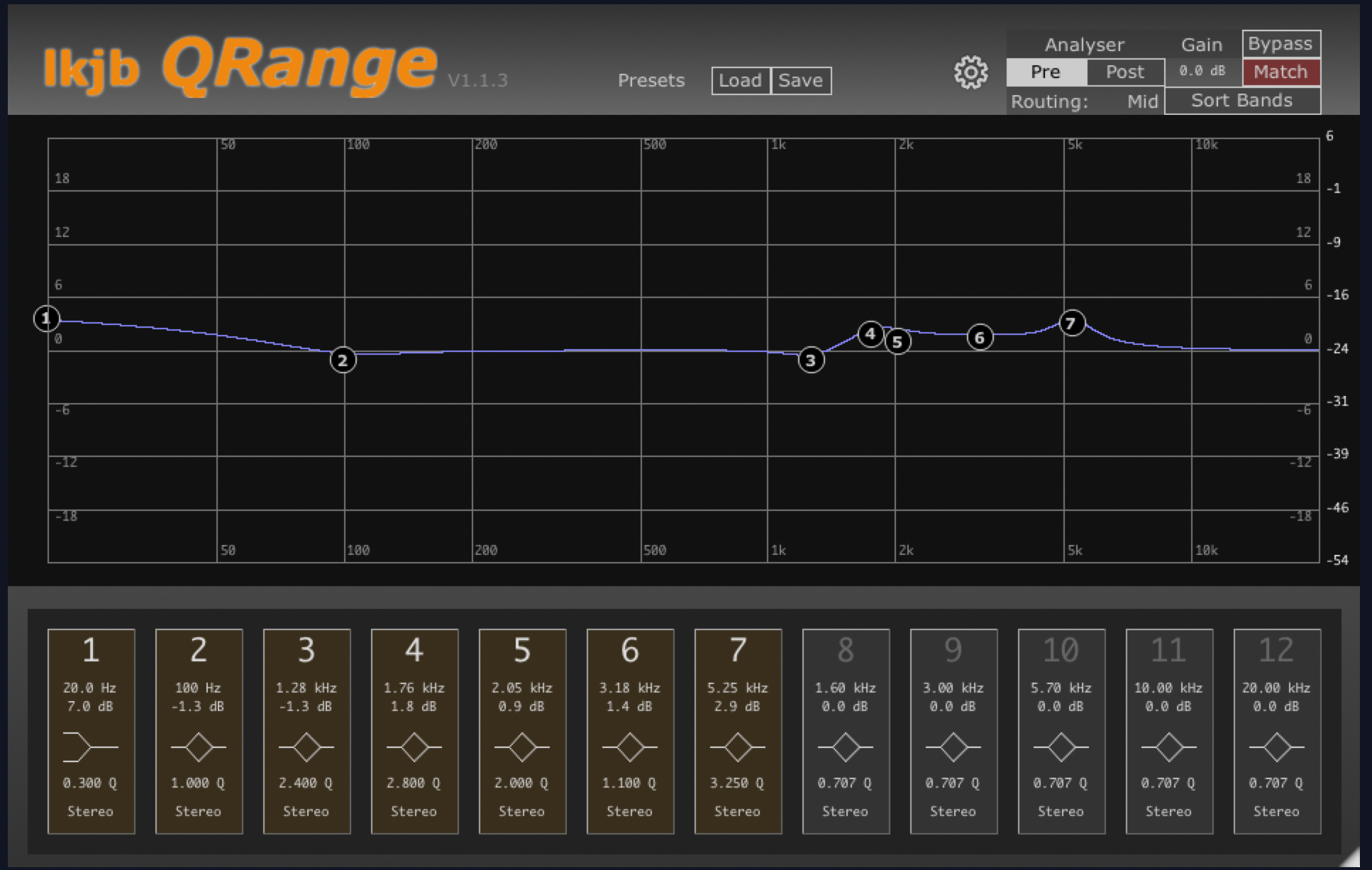Image resolution: width=1372 pixels, height=870 pixels.
Task: Click band 10 bell filter shape icon
Action: coord(1061,747)
